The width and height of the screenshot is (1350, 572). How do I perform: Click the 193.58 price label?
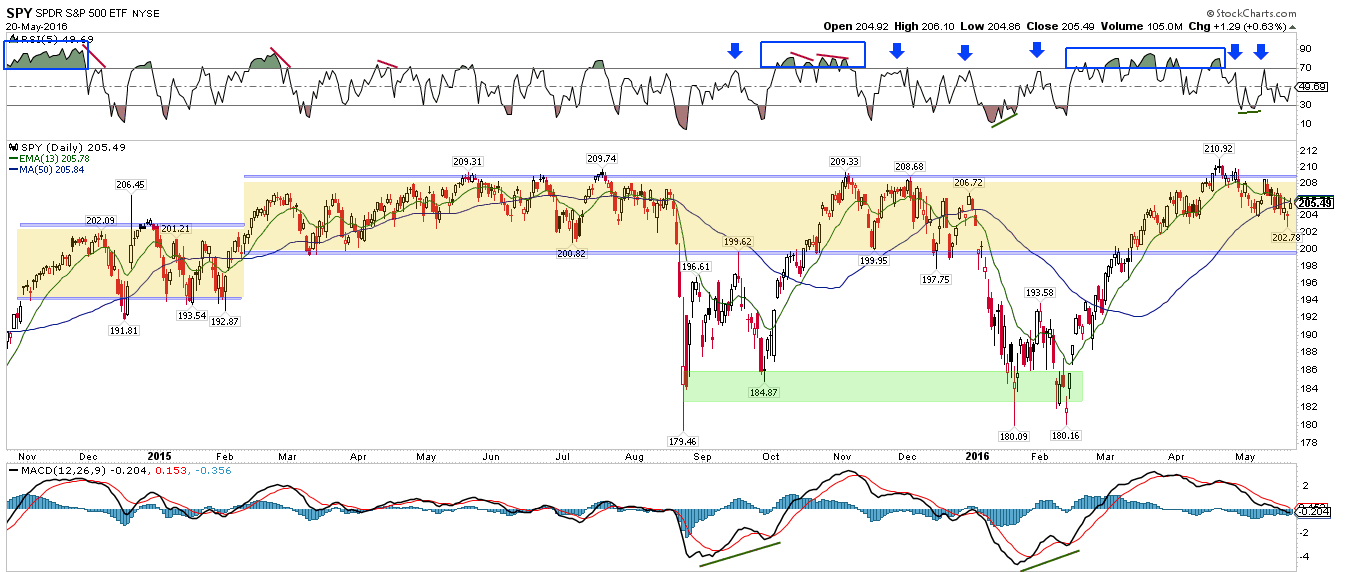(x=1041, y=292)
